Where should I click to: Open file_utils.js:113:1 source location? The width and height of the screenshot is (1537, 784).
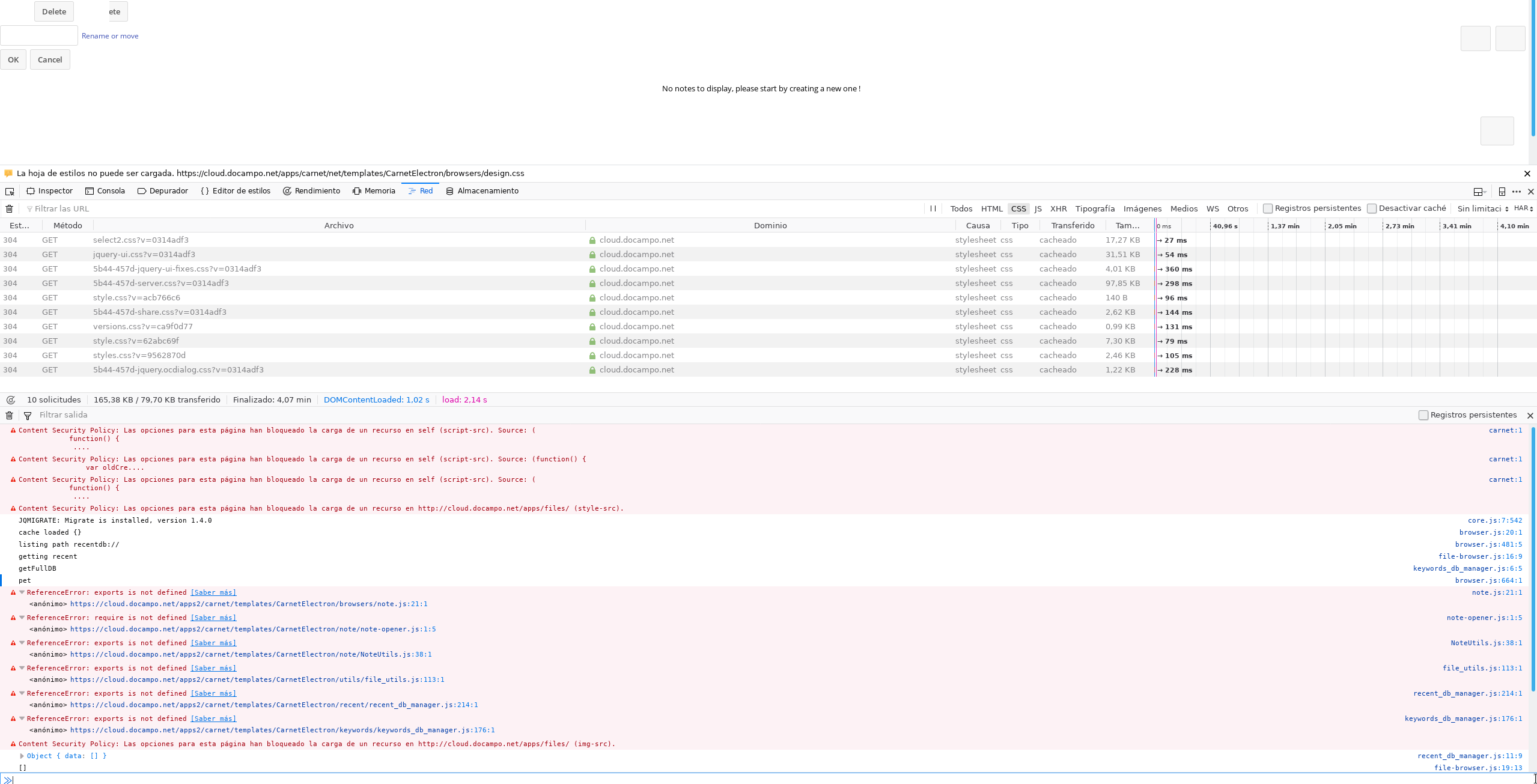pos(1482,668)
